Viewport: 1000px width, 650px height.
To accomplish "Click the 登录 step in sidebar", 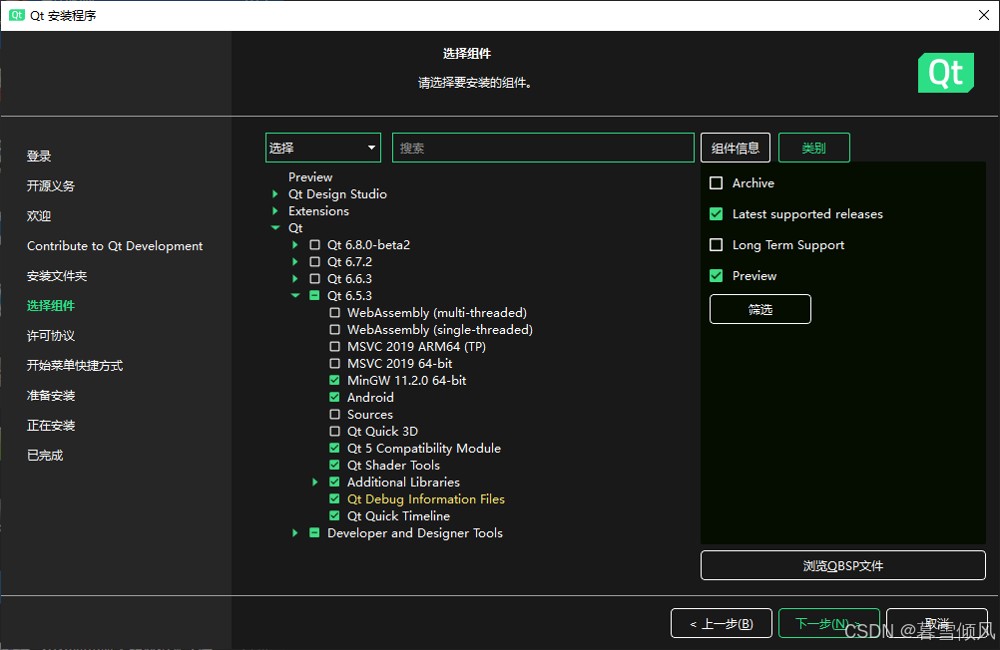I will pos(39,156).
